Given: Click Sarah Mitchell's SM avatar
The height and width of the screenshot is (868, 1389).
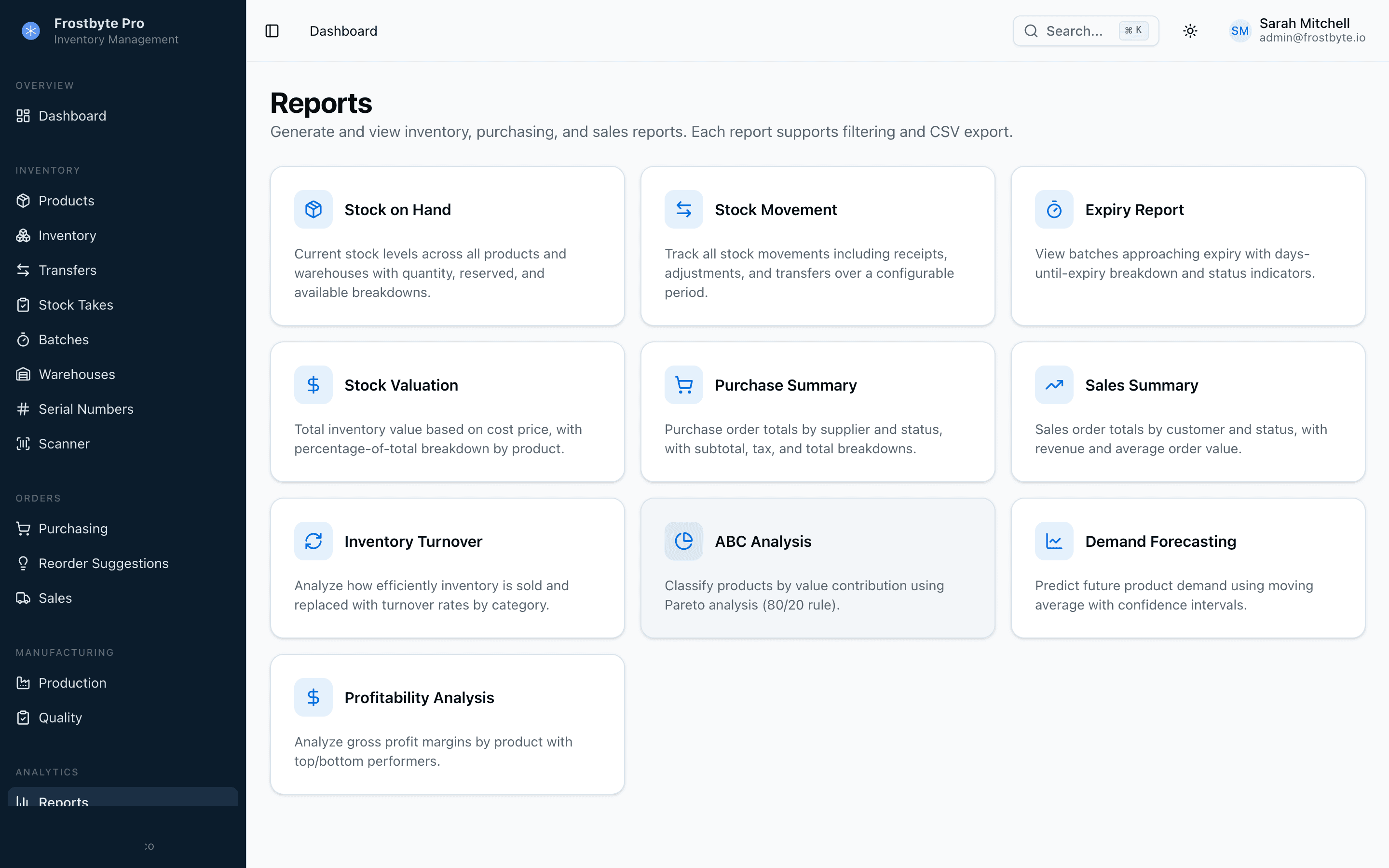Looking at the screenshot, I should (x=1240, y=31).
